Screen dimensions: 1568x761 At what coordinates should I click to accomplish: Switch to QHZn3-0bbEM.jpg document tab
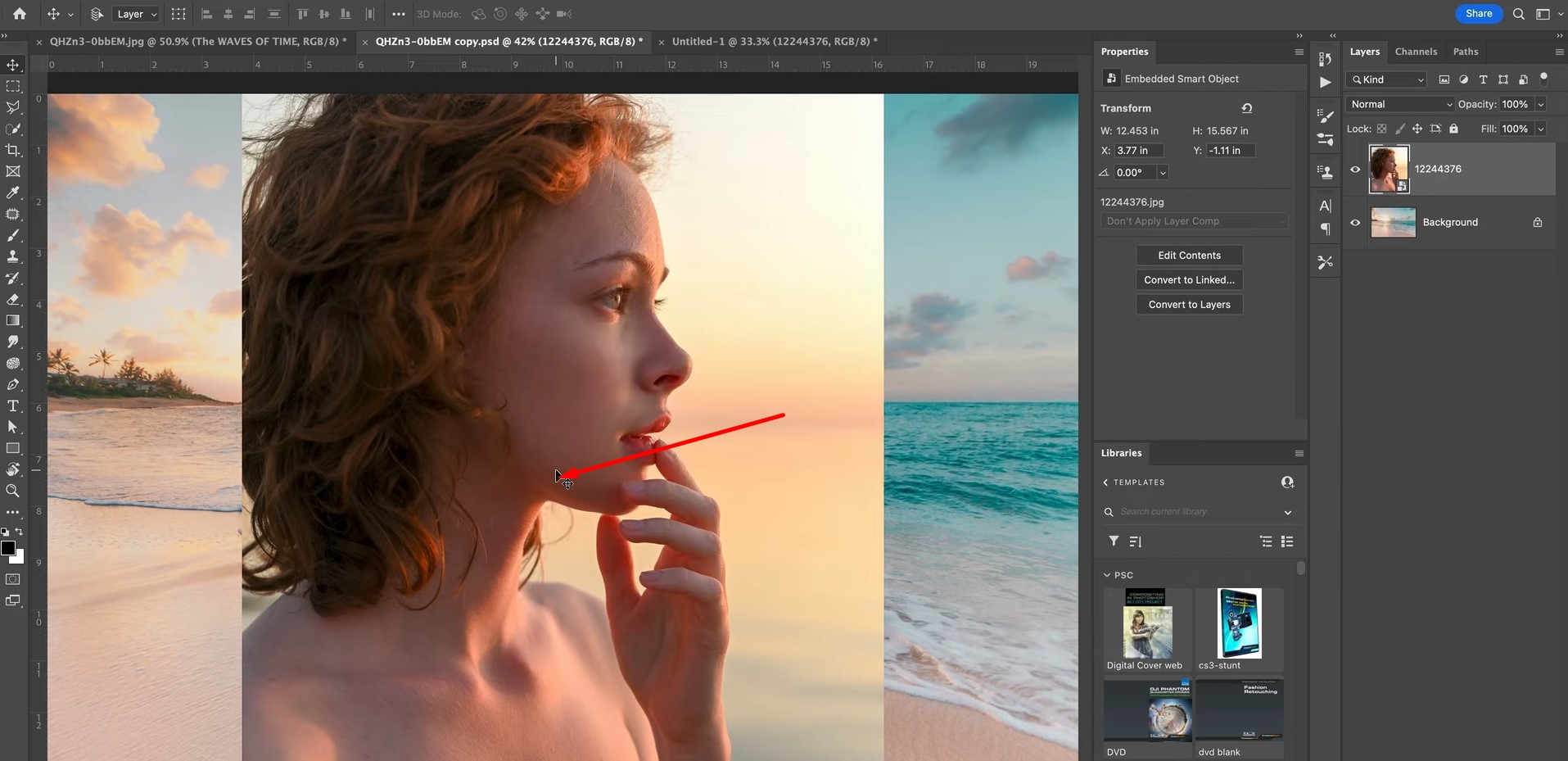197,41
